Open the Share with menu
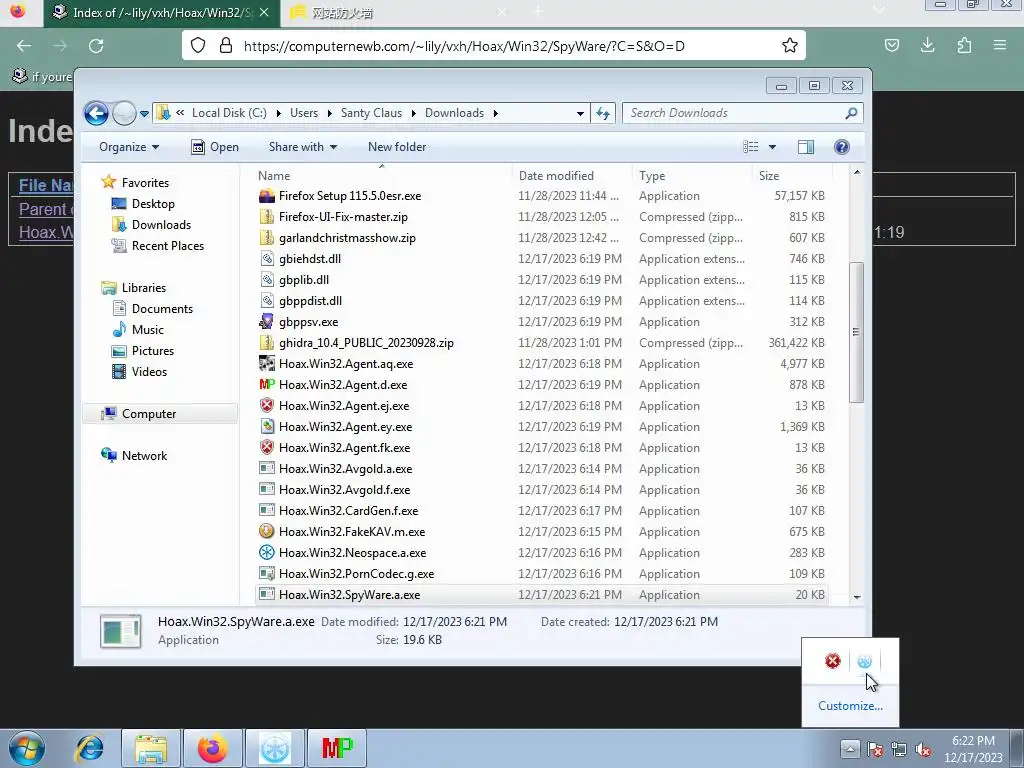1024x768 pixels. tap(302, 147)
